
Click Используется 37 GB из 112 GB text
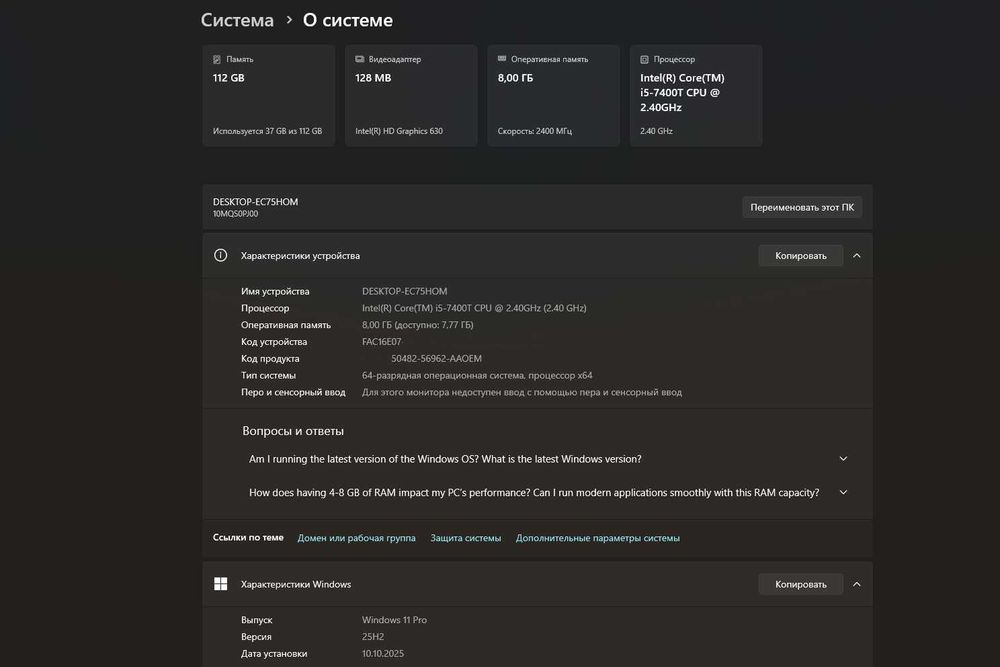(x=267, y=131)
